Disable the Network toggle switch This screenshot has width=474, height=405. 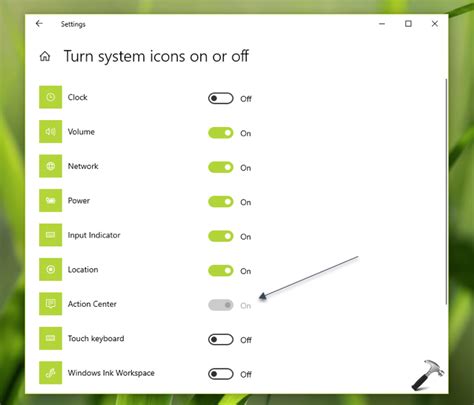pyautogui.click(x=221, y=167)
